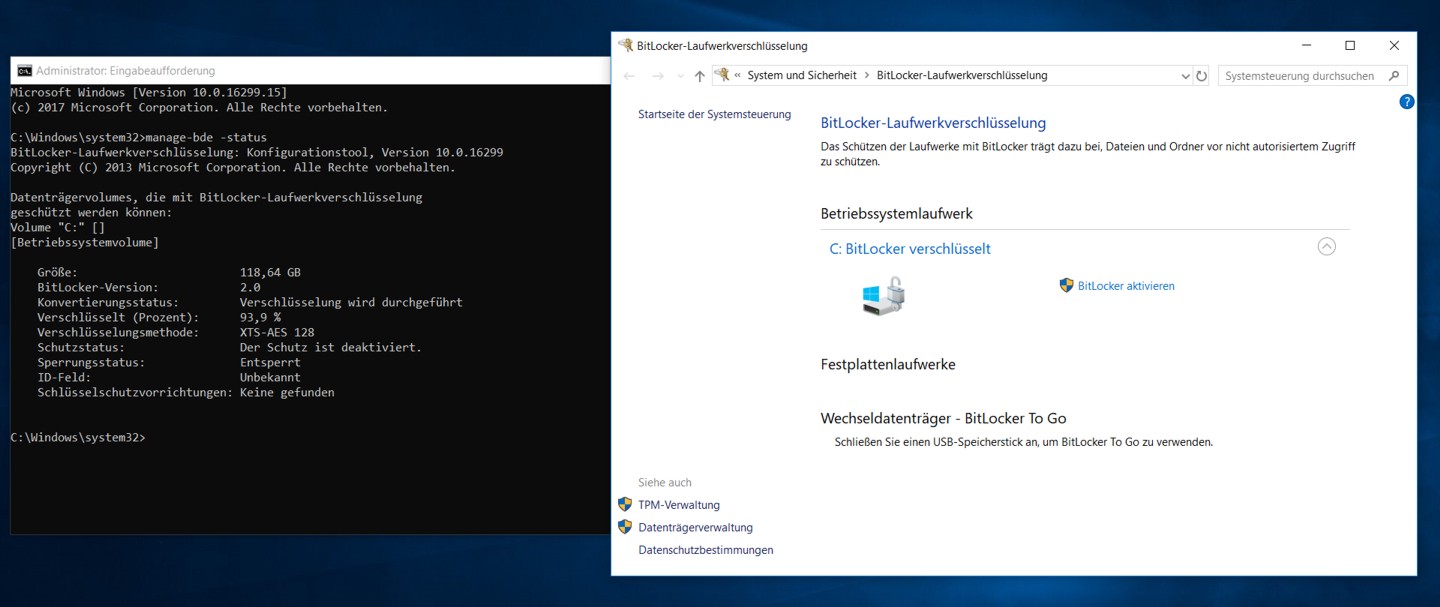The width and height of the screenshot is (1440, 607).
Task: Click the address bar key icon
Action: point(722,75)
